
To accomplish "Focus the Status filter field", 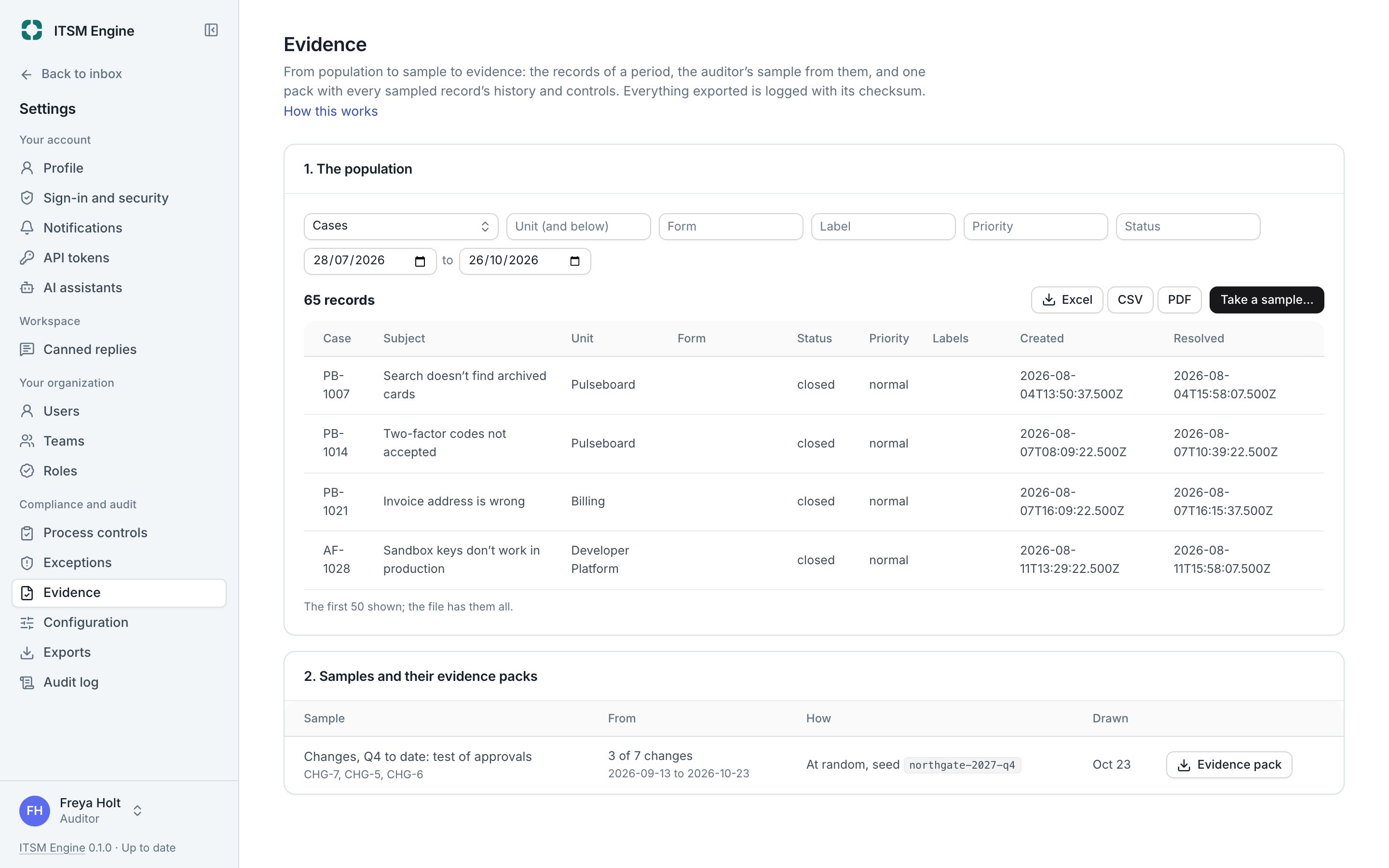I will pyautogui.click(x=1187, y=226).
